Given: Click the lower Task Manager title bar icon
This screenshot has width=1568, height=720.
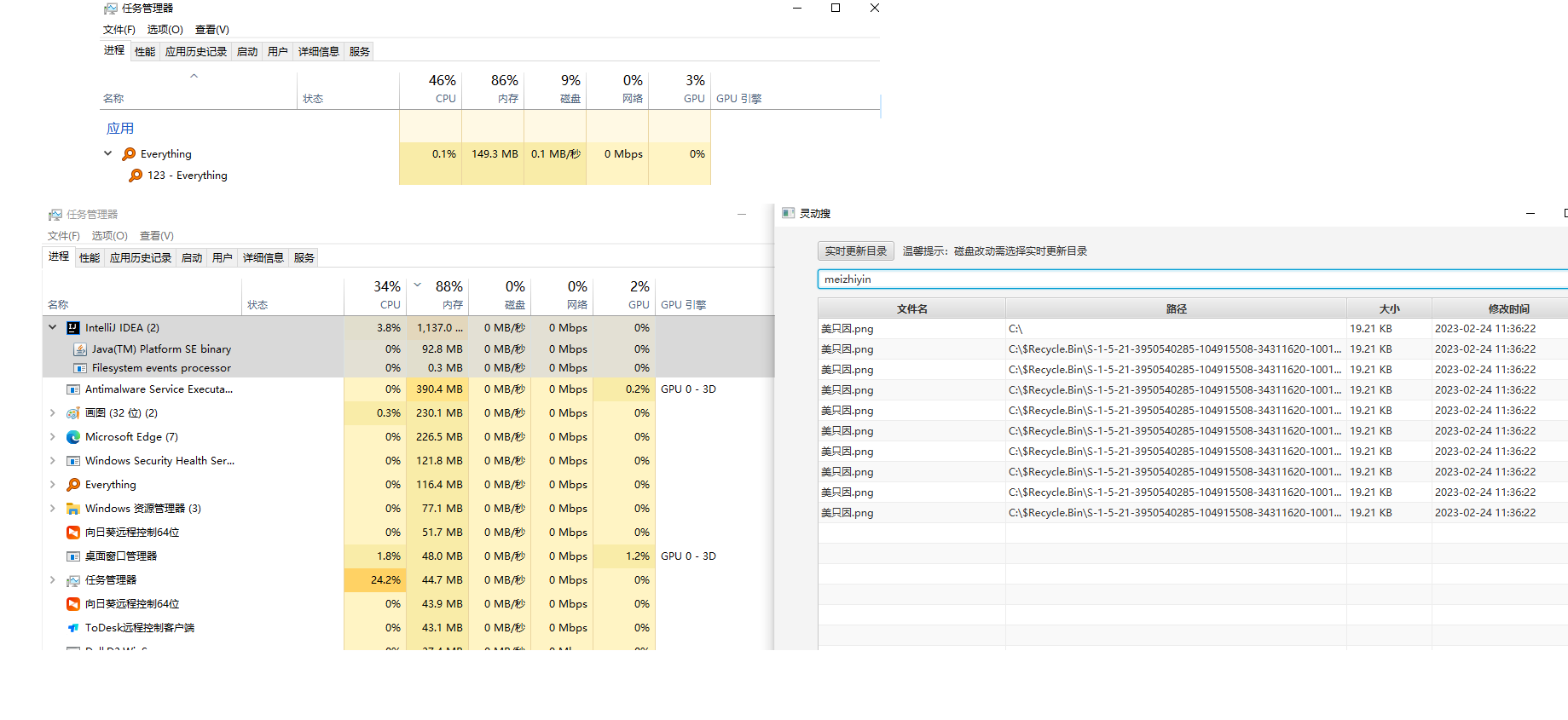Looking at the screenshot, I should point(55,215).
